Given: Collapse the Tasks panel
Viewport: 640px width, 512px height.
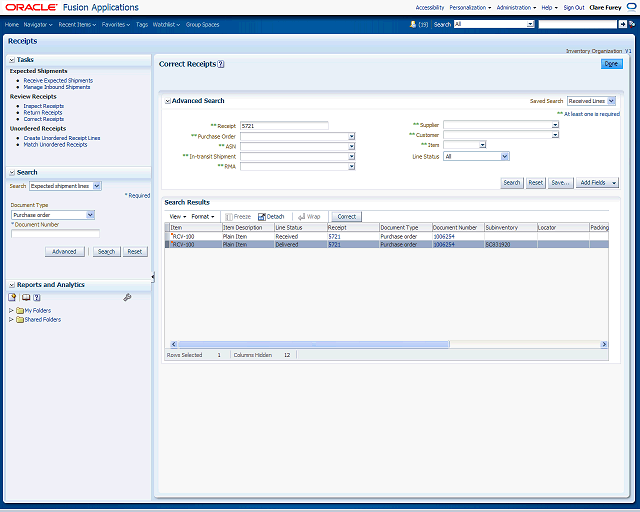Looking at the screenshot, I should tap(12, 60).
